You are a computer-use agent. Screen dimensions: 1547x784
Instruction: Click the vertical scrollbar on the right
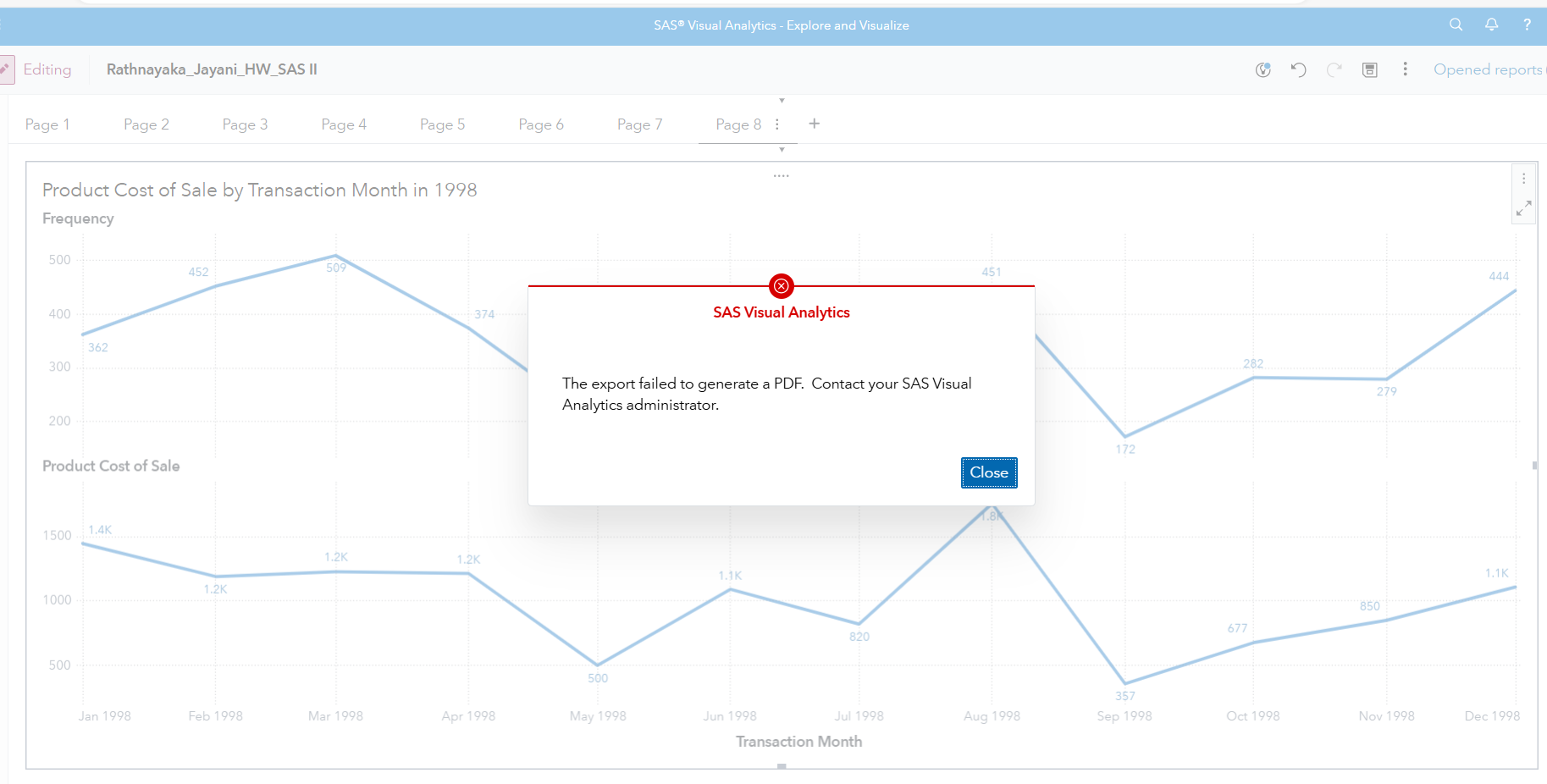tap(1534, 465)
